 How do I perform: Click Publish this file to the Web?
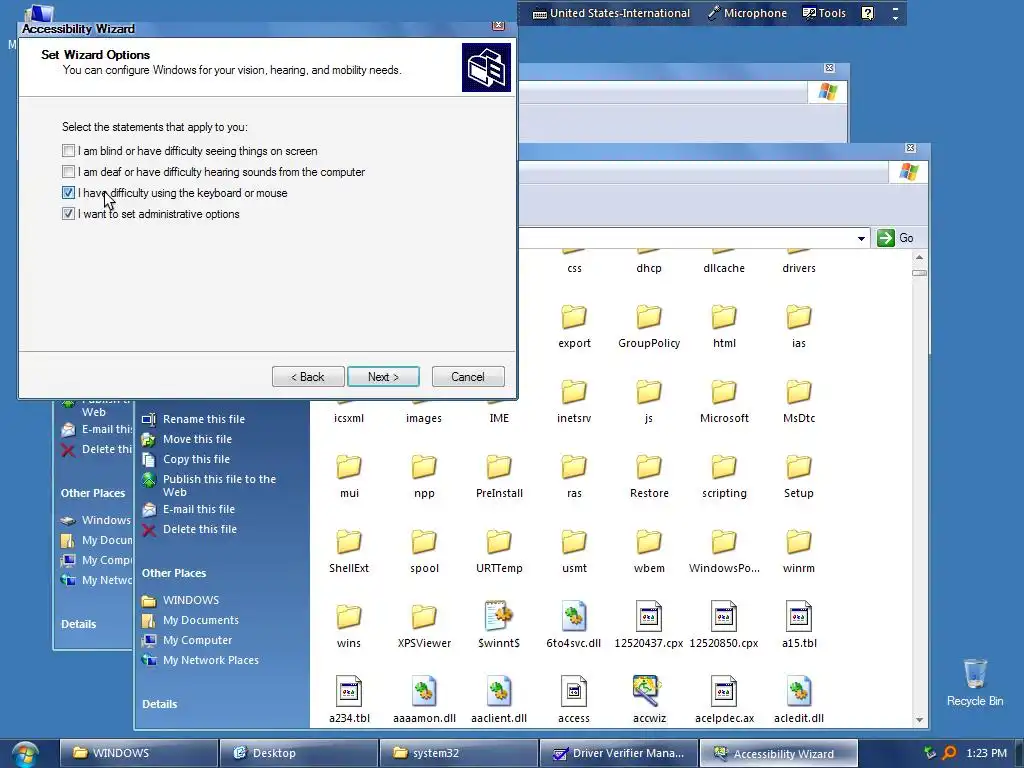(x=219, y=485)
